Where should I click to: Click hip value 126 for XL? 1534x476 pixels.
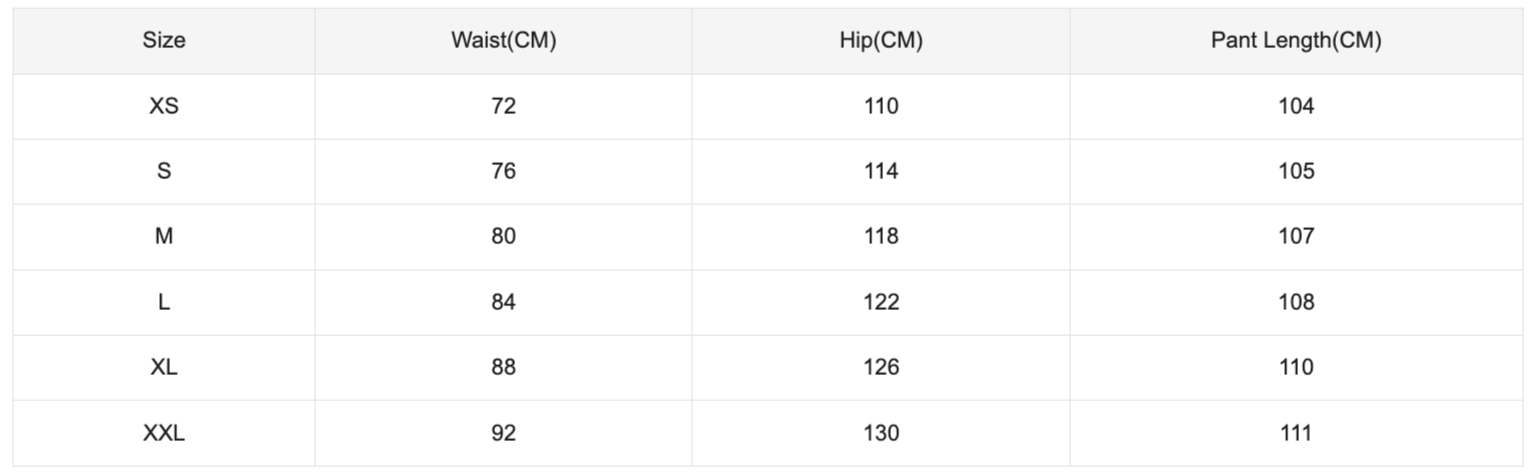[881, 367]
